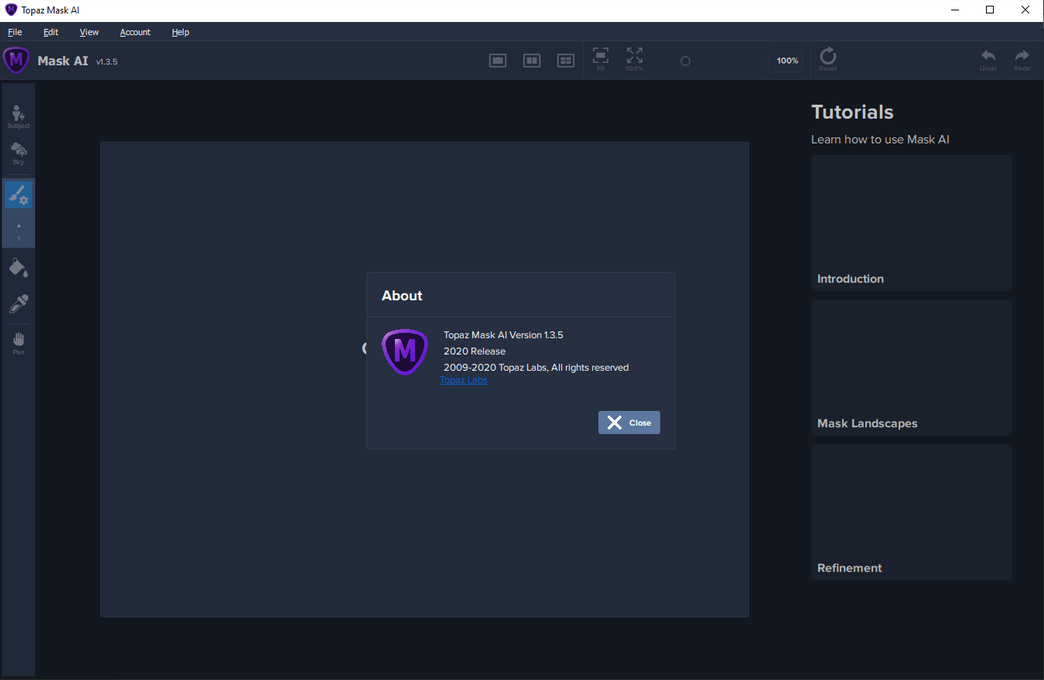The width and height of the screenshot is (1044, 680).
Task: Click the Topaz shield logo in About
Action: [x=405, y=352]
